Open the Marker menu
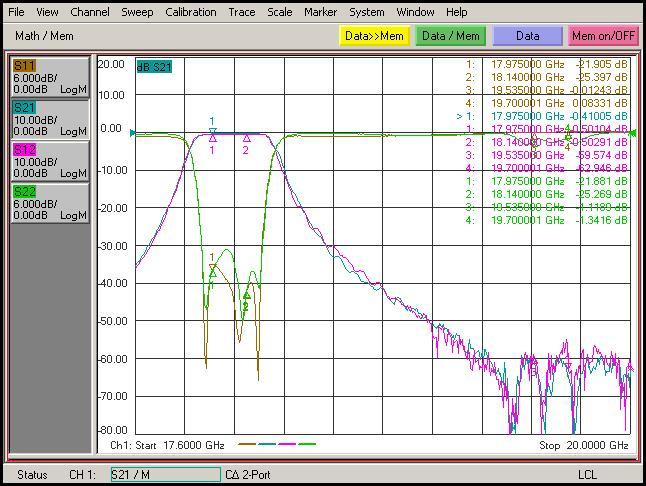The height and width of the screenshot is (486, 646). [321, 12]
